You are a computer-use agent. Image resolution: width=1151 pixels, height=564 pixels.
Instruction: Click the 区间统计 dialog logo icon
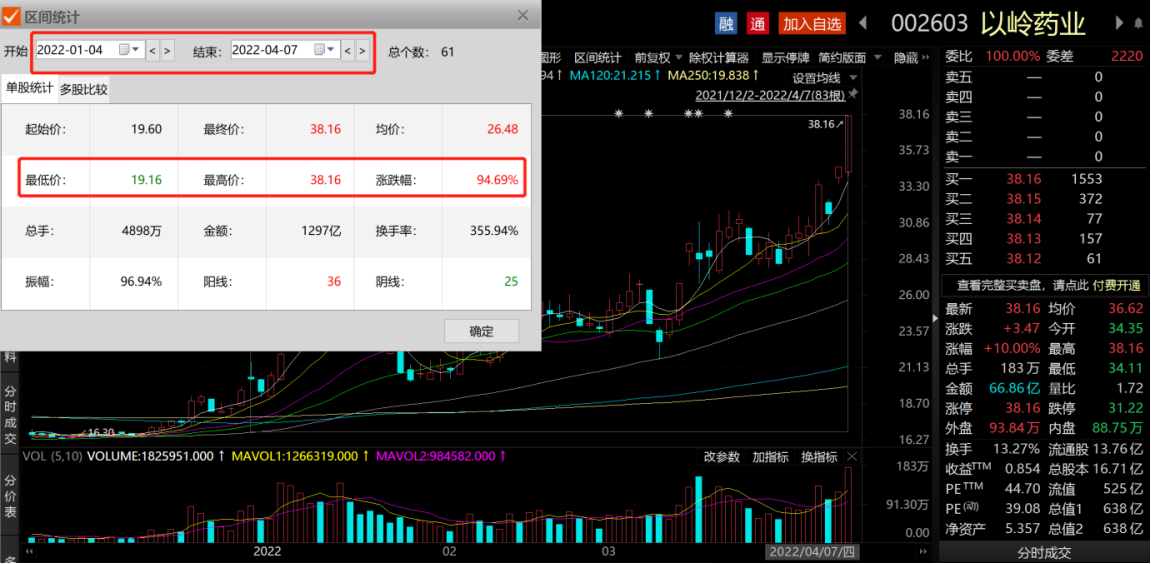pos(11,15)
